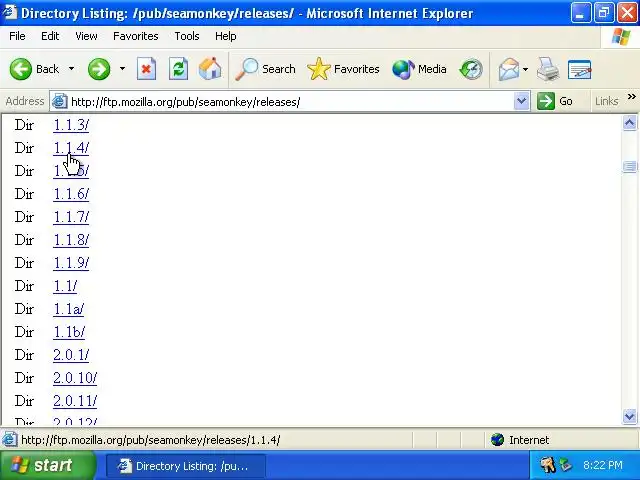The width and height of the screenshot is (640, 480).
Task: Open the 1.1.3/ directory link
Action: [71, 125]
